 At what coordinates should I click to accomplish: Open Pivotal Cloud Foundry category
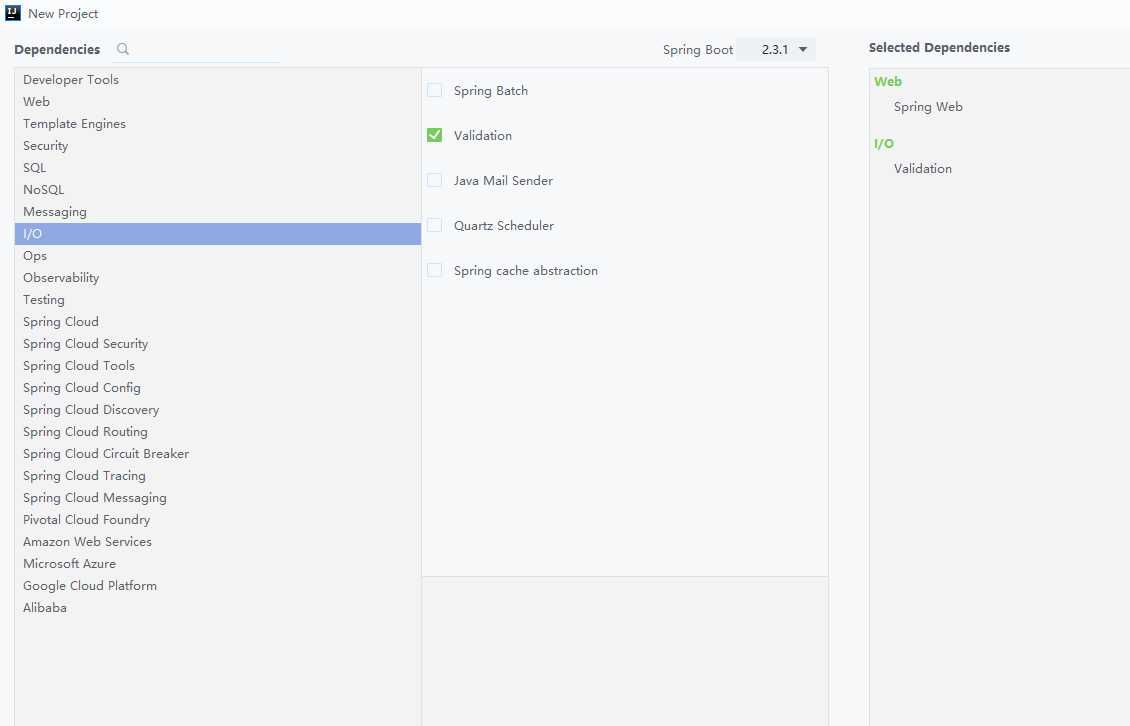218,519
